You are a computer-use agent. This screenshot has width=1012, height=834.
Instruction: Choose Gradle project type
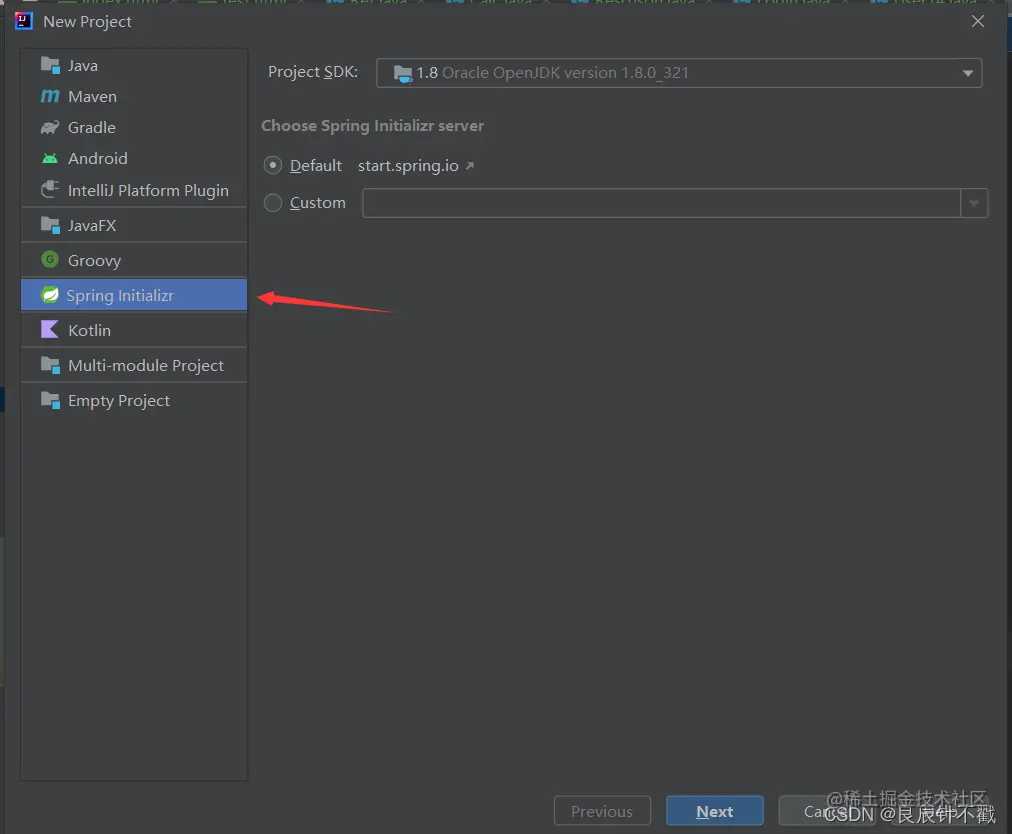tap(134, 127)
